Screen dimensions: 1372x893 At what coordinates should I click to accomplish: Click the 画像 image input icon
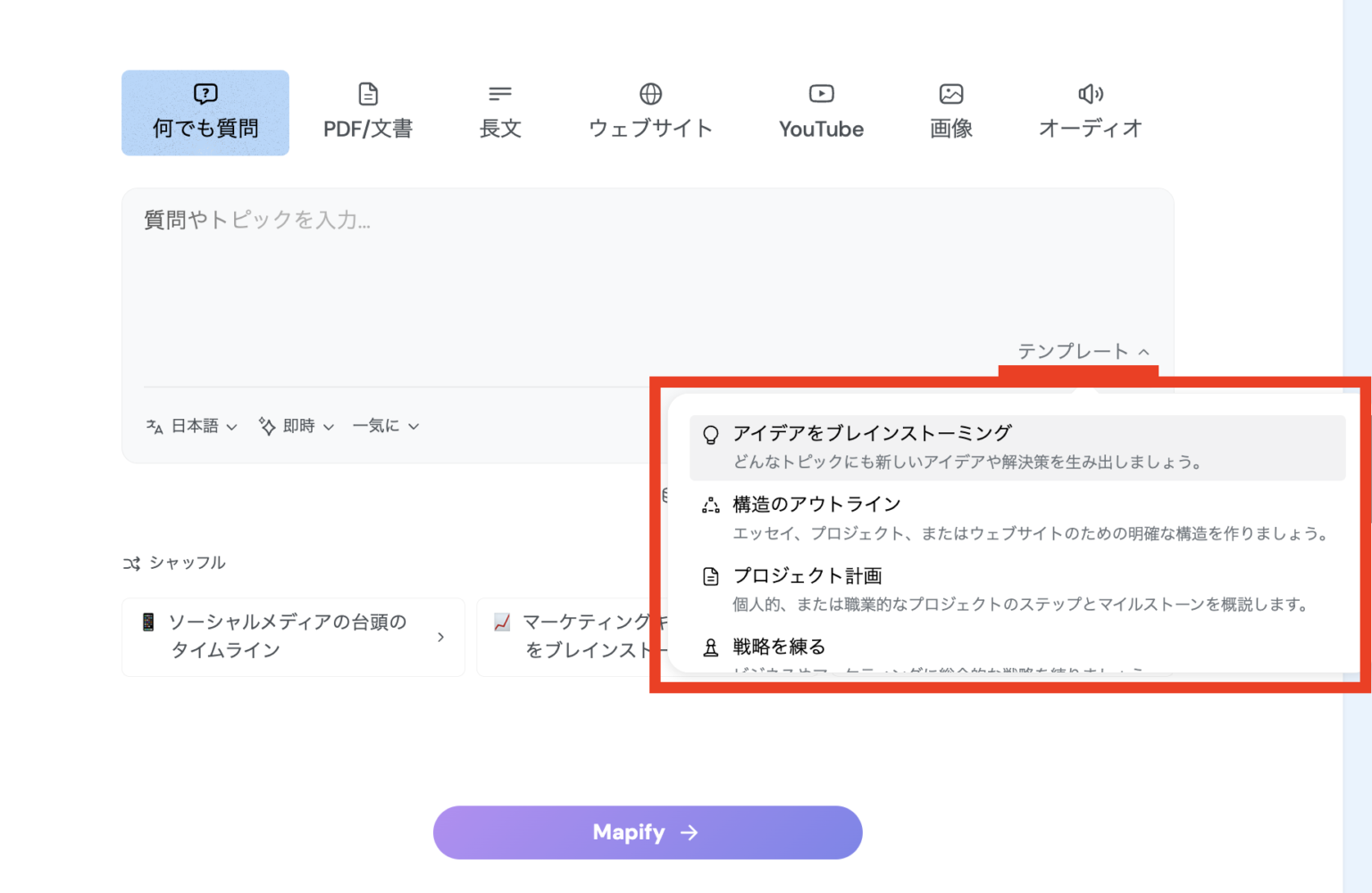click(950, 92)
